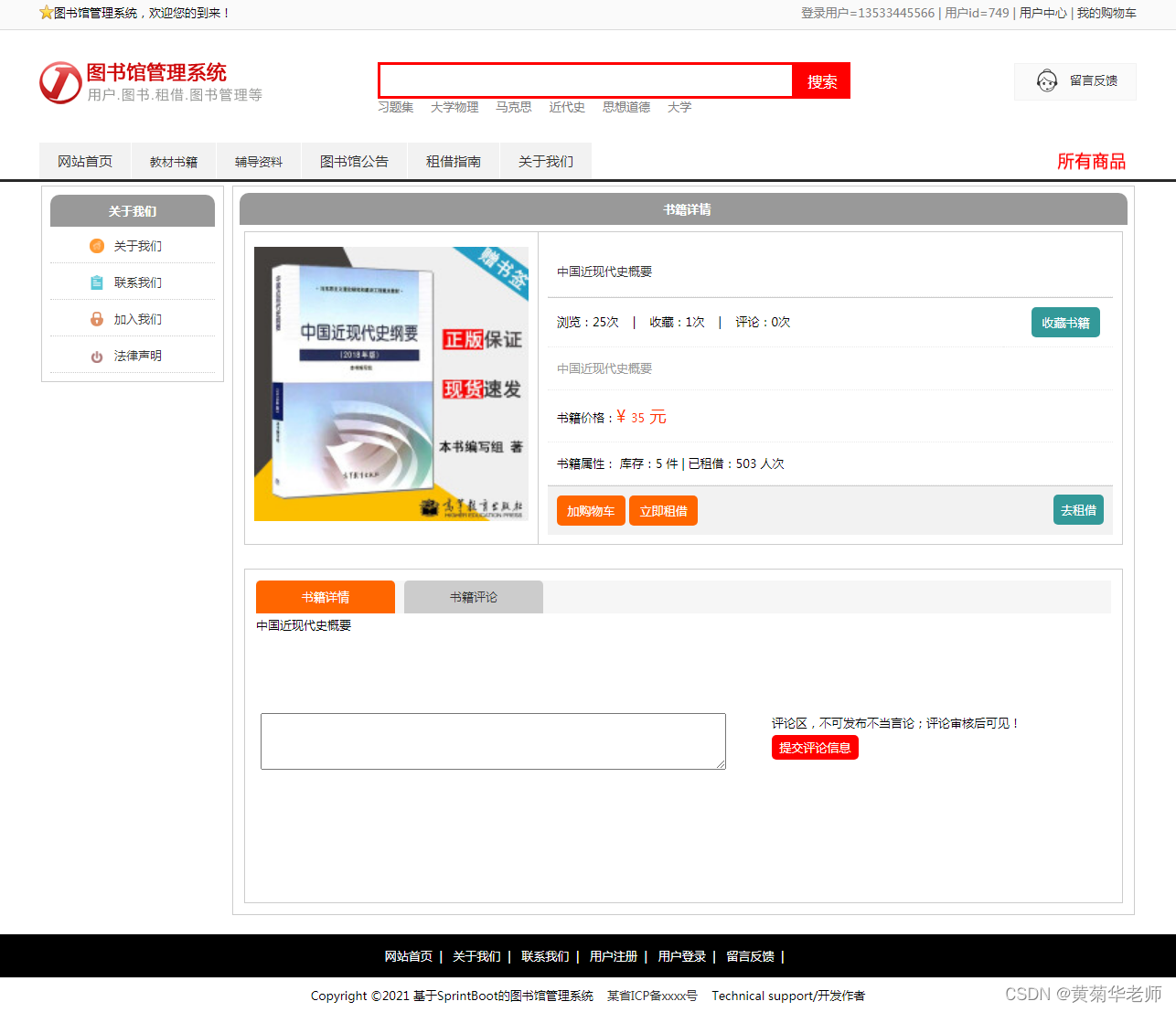Screen dimensions: 1176x1012
Task: Switch to the 书籍评论 tab
Action: (x=474, y=597)
